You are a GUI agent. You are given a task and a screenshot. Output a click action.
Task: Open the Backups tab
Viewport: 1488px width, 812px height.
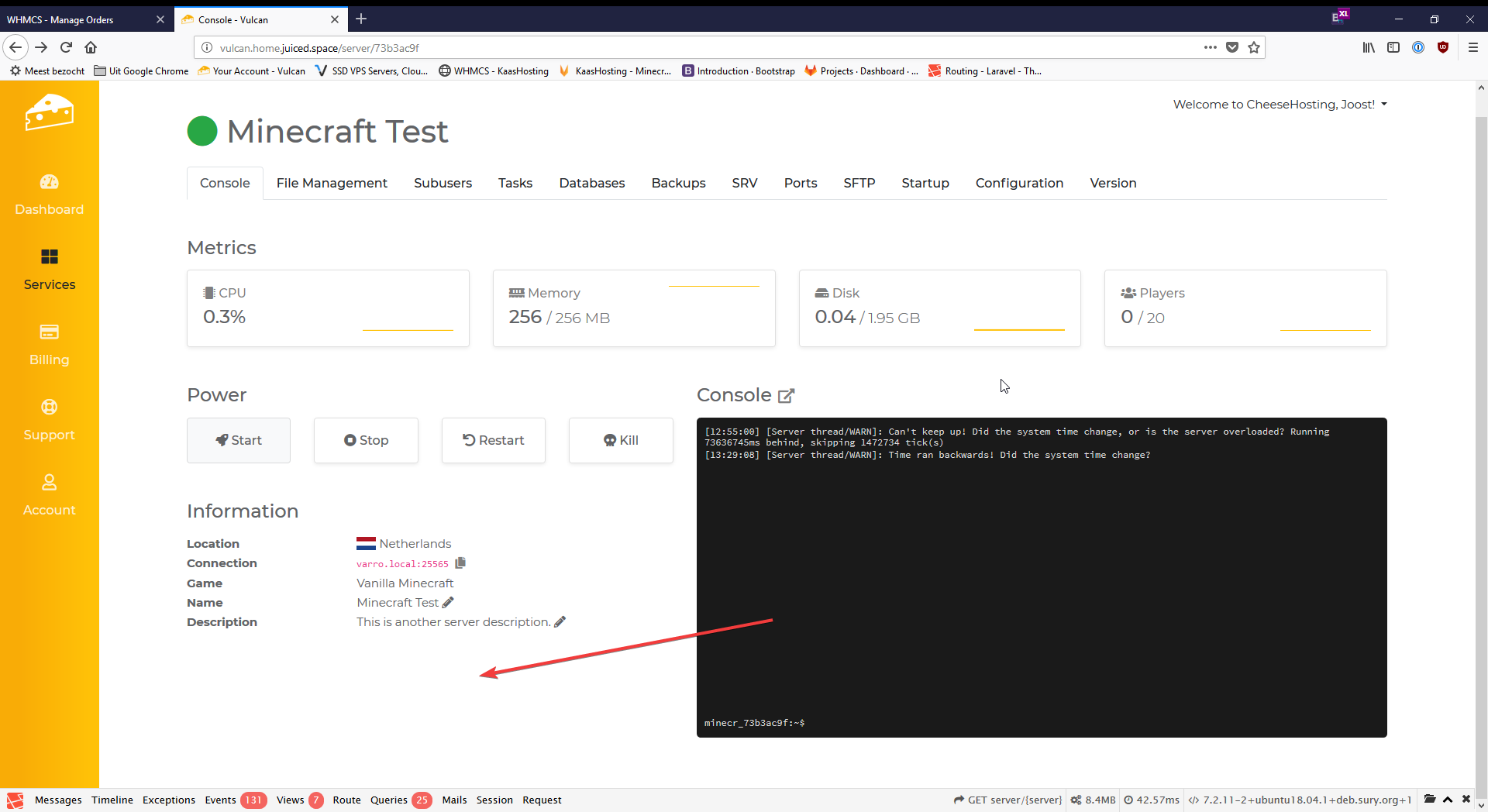(678, 183)
